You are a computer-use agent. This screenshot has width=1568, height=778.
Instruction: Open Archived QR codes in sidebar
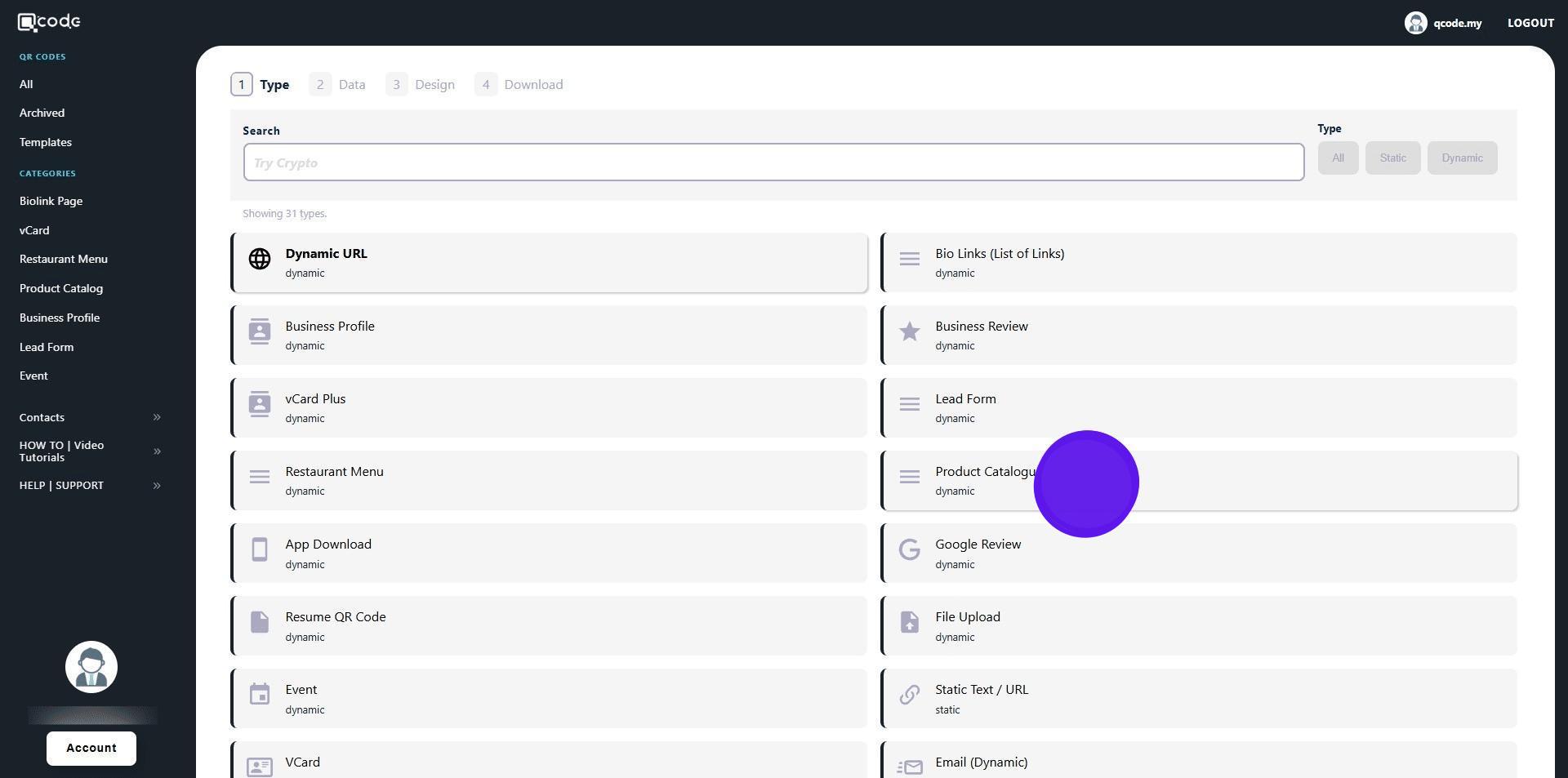coord(42,113)
